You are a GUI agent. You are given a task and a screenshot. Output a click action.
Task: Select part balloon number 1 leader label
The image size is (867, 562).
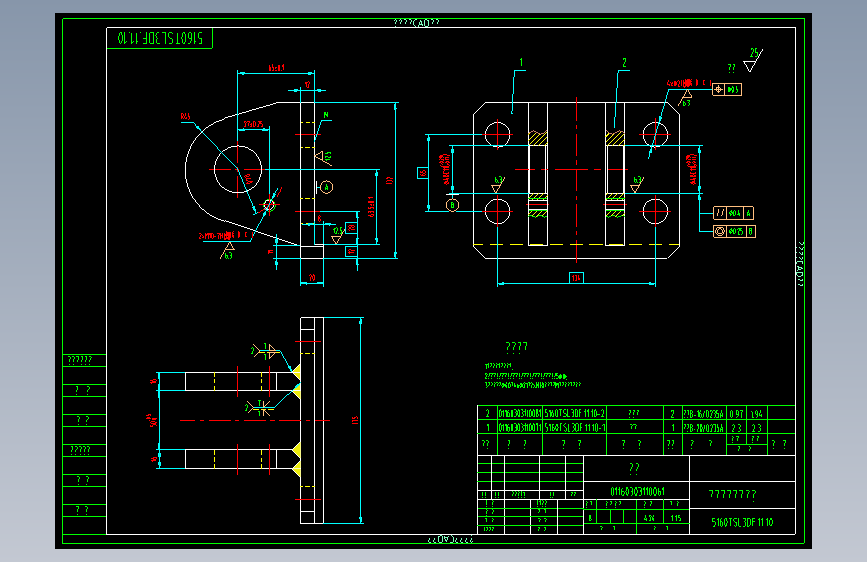click(x=521, y=63)
